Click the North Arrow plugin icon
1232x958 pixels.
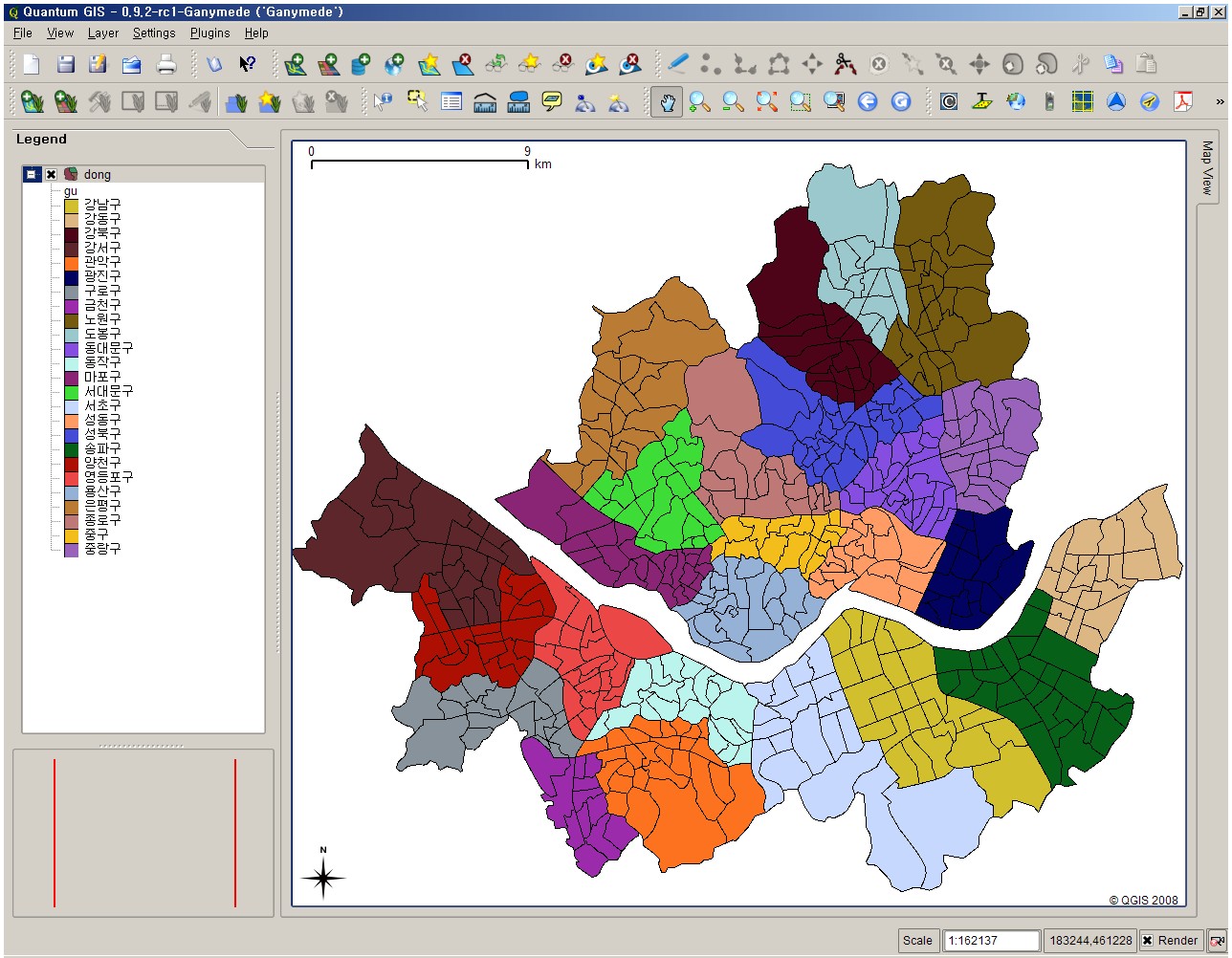1116,101
